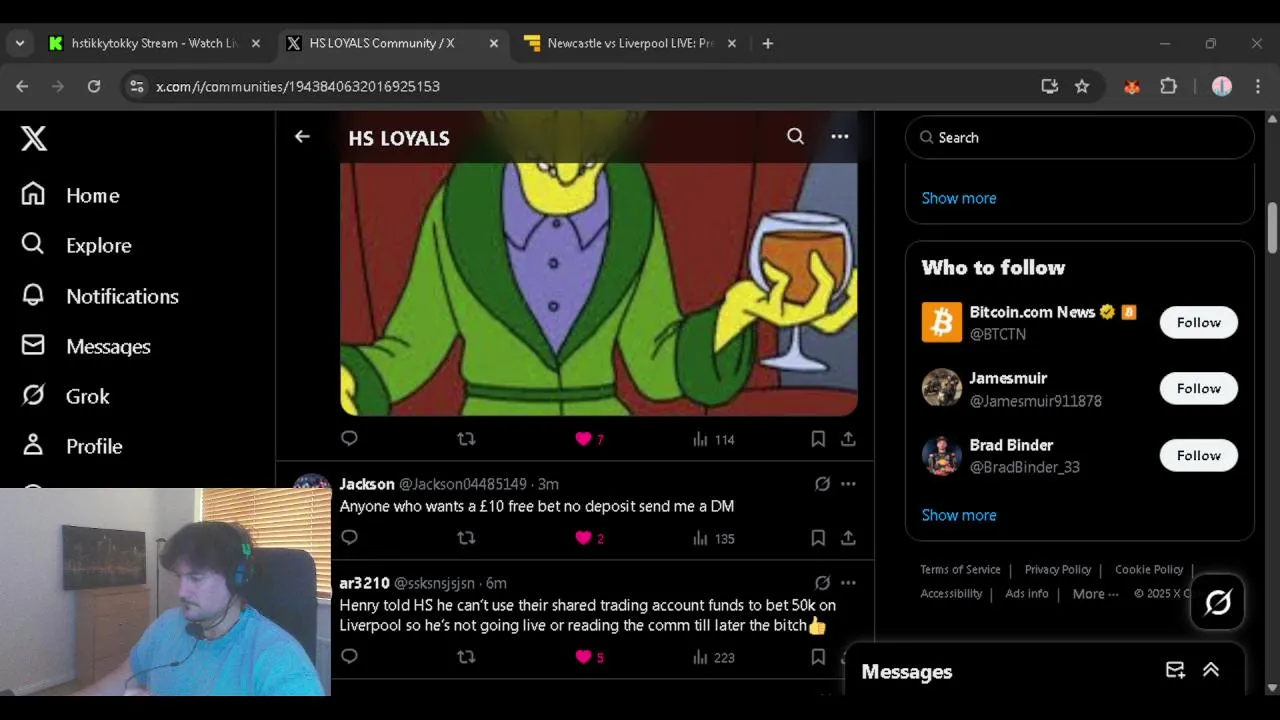View analytics showing 114 views
The height and width of the screenshot is (720, 1280).
(714, 439)
